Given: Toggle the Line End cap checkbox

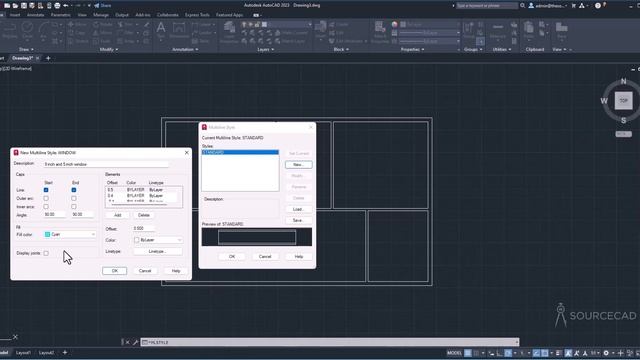Looking at the screenshot, I should pos(74,190).
